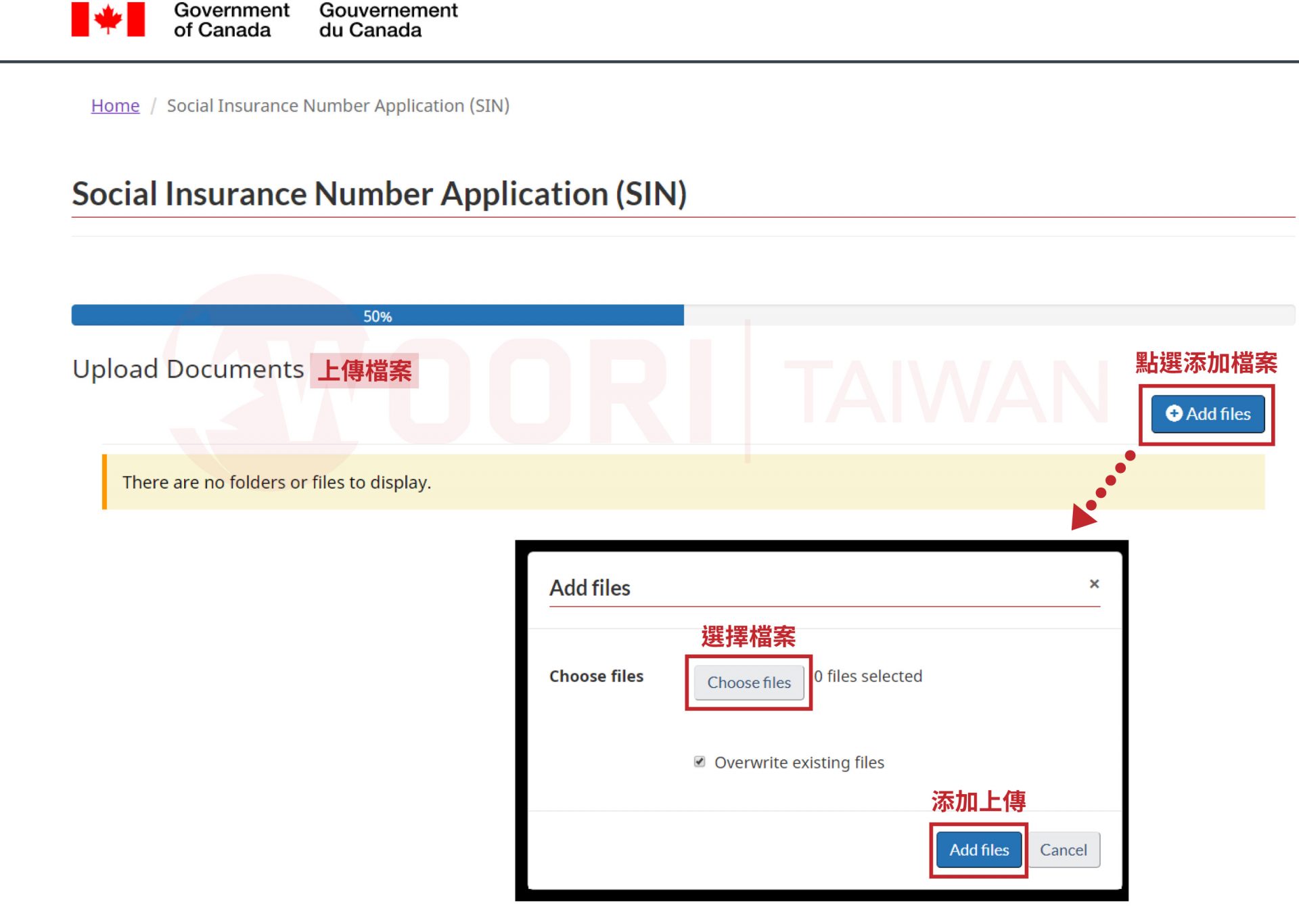Click the 50% progress bar

tap(378, 315)
